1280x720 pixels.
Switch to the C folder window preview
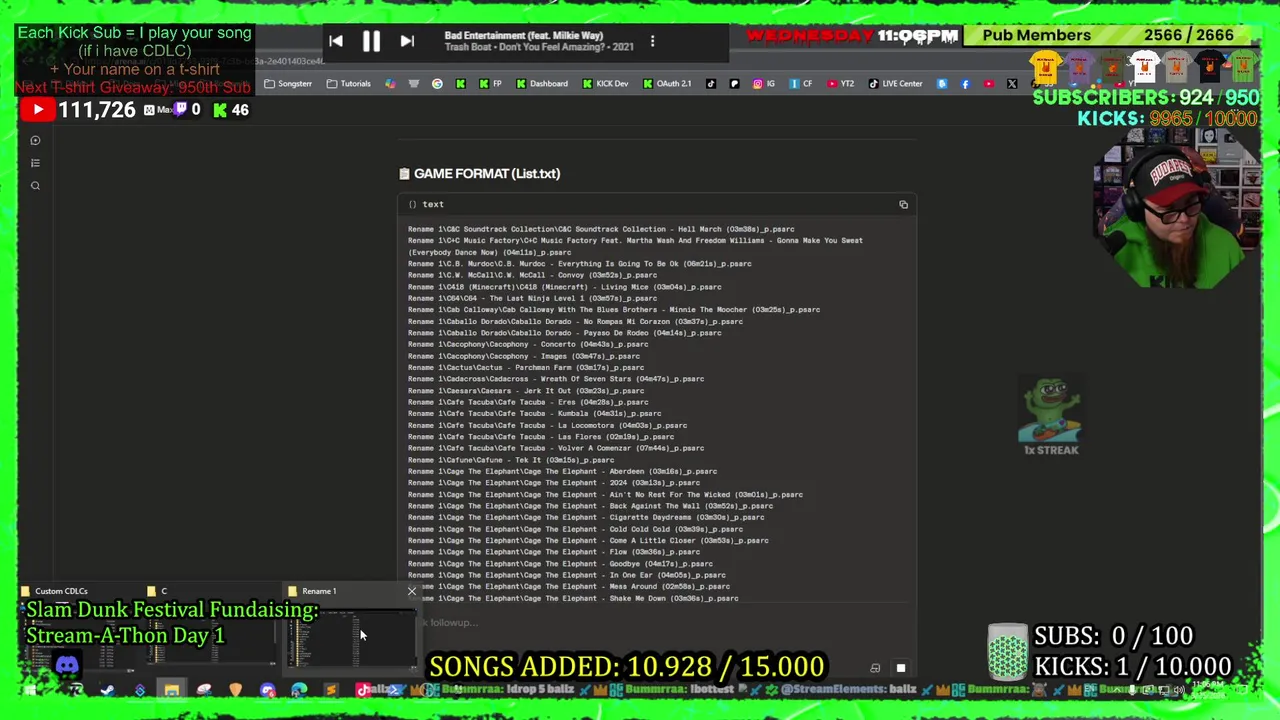pos(212,628)
